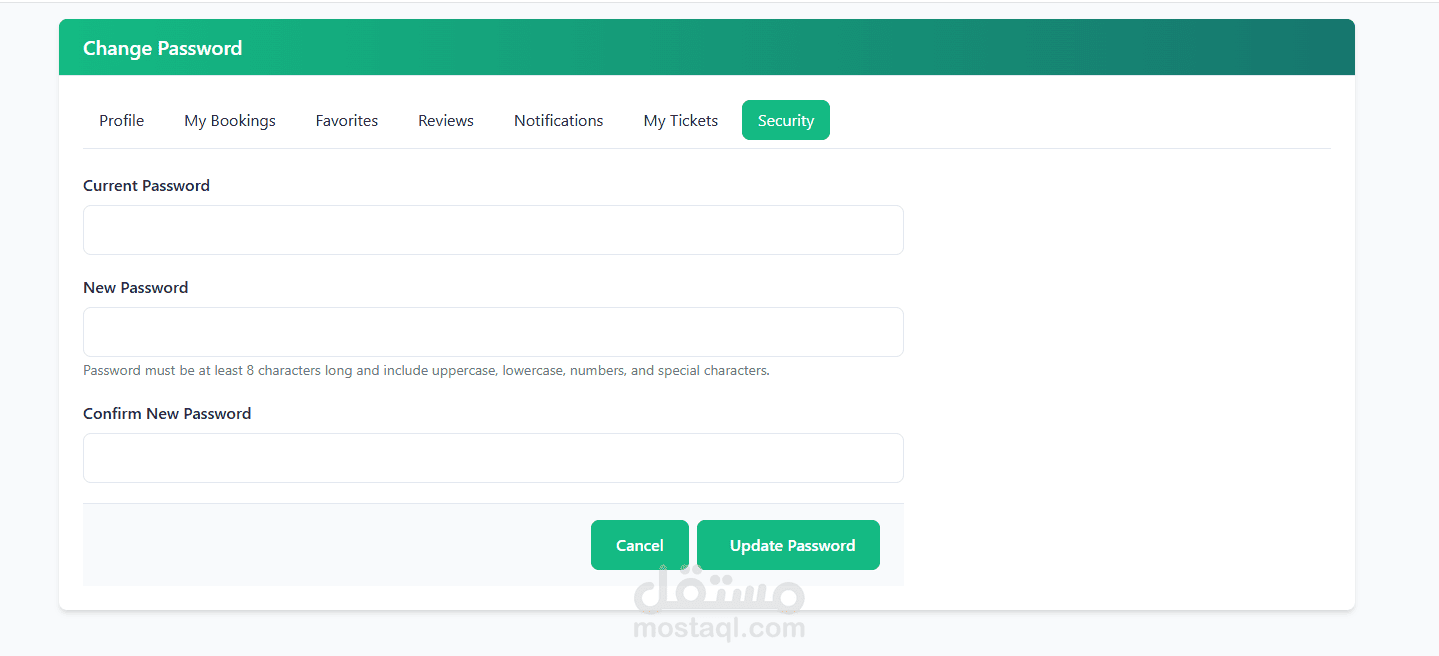Click the mostaql.com watermark text

tap(719, 628)
